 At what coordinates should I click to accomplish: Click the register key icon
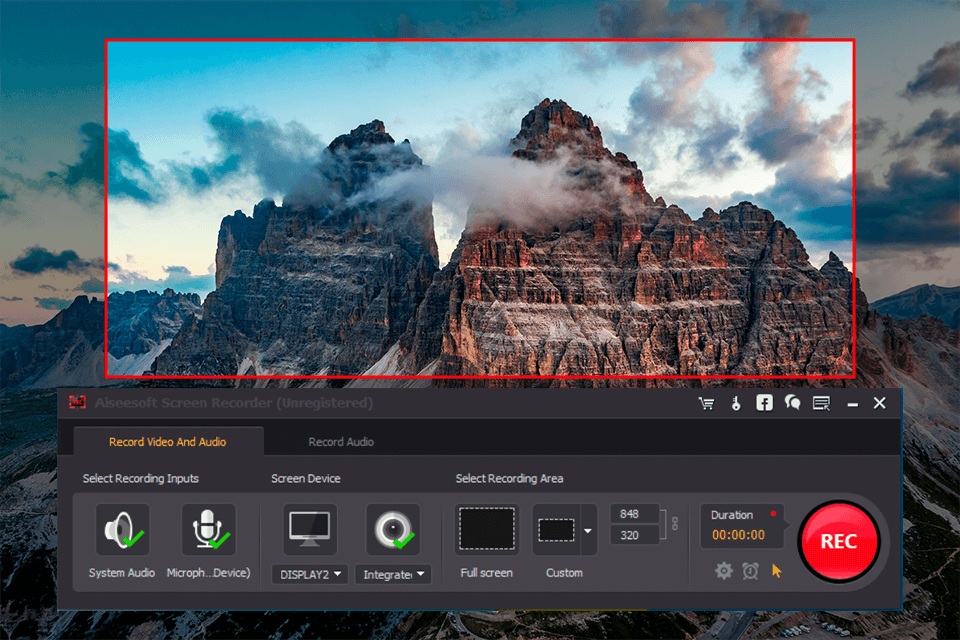pyautogui.click(x=736, y=403)
